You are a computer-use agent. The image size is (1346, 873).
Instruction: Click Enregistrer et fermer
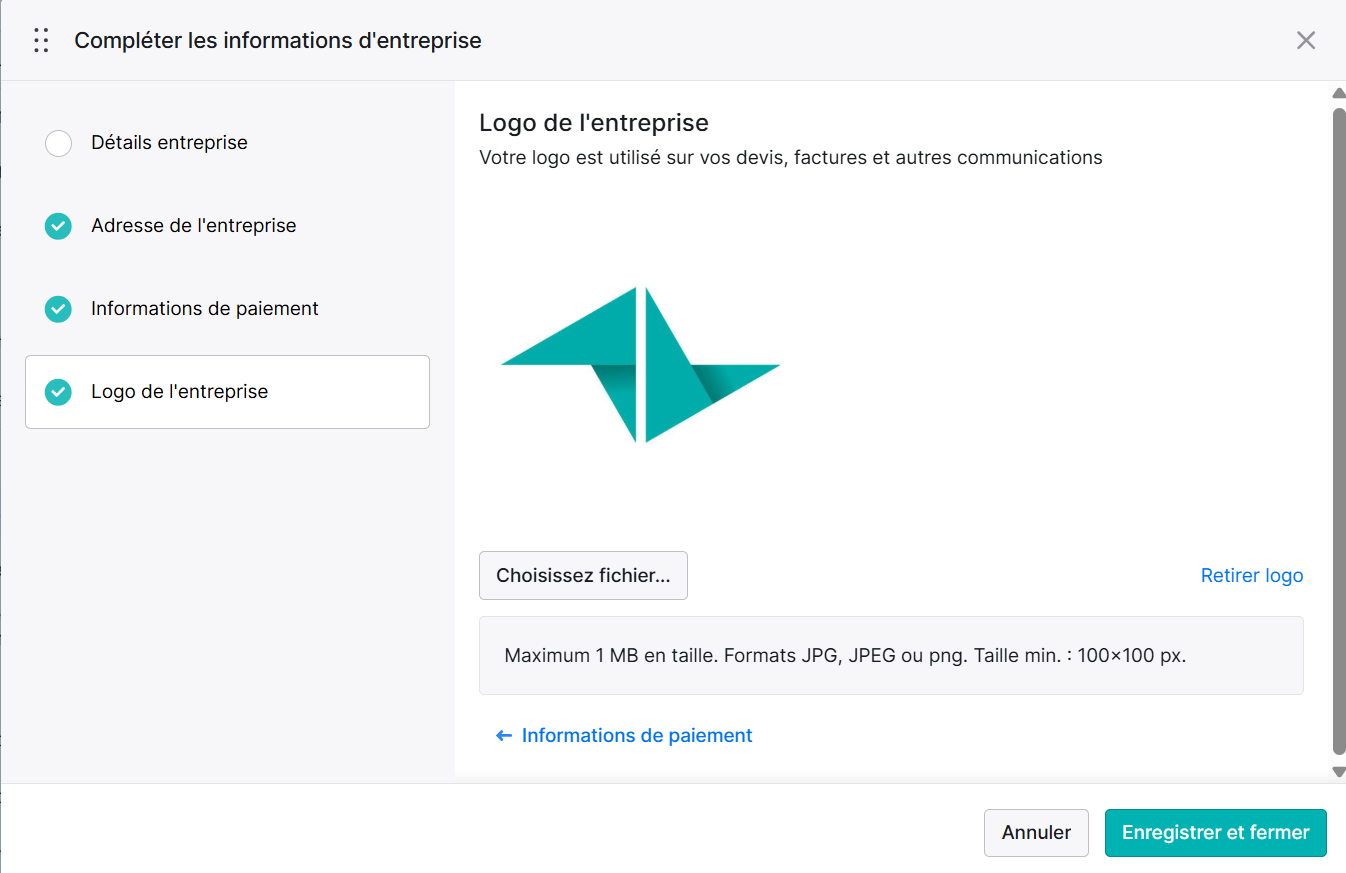pos(1215,833)
